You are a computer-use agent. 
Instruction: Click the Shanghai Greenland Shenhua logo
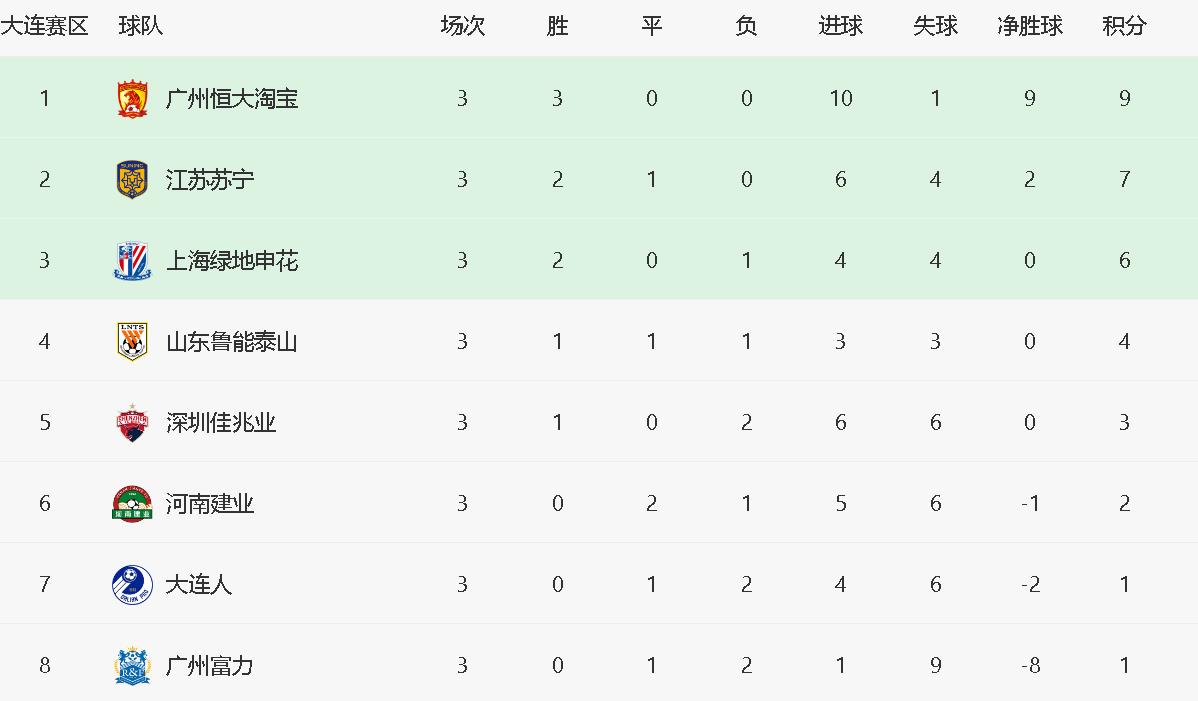click(132, 261)
